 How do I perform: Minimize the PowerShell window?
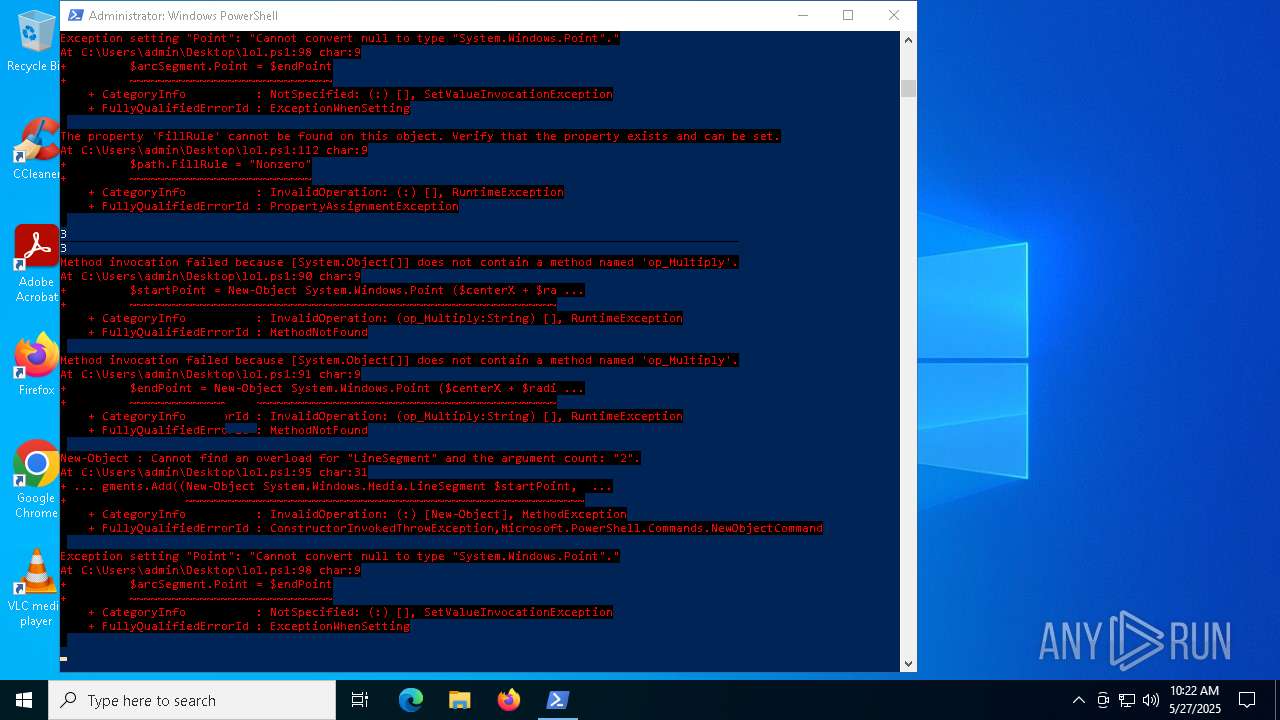click(803, 15)
